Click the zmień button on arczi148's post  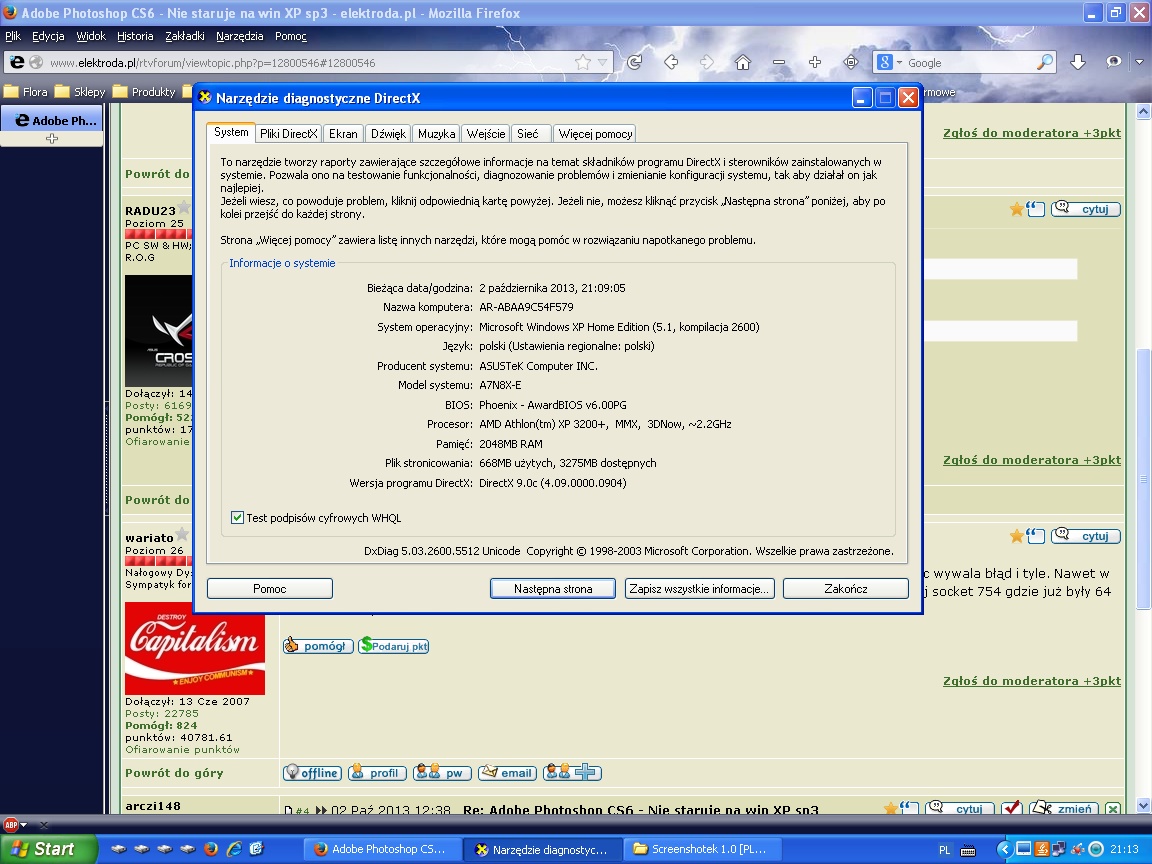pyautogui.click(x=1064, y=808)
